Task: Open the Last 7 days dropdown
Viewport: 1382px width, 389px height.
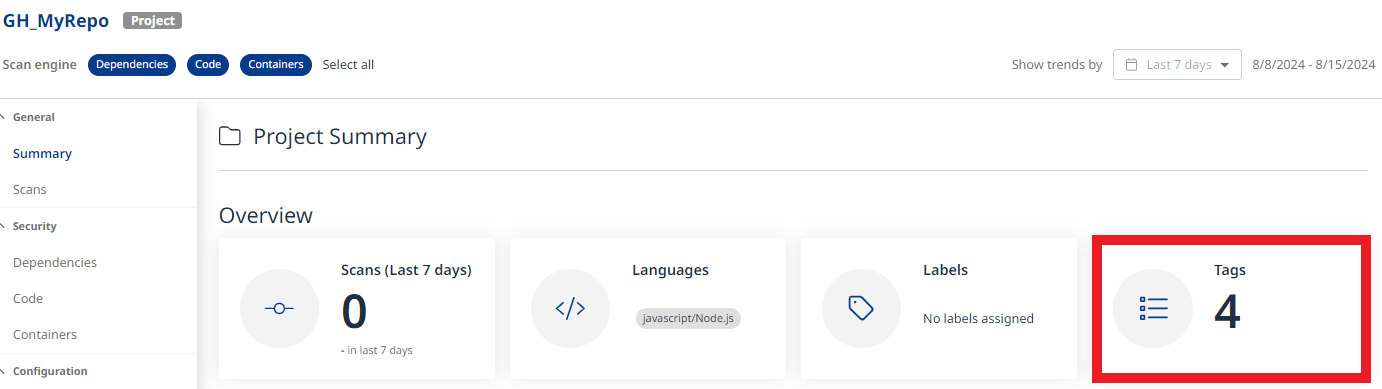Action: pyautogui.click(x=1177, y=64)
